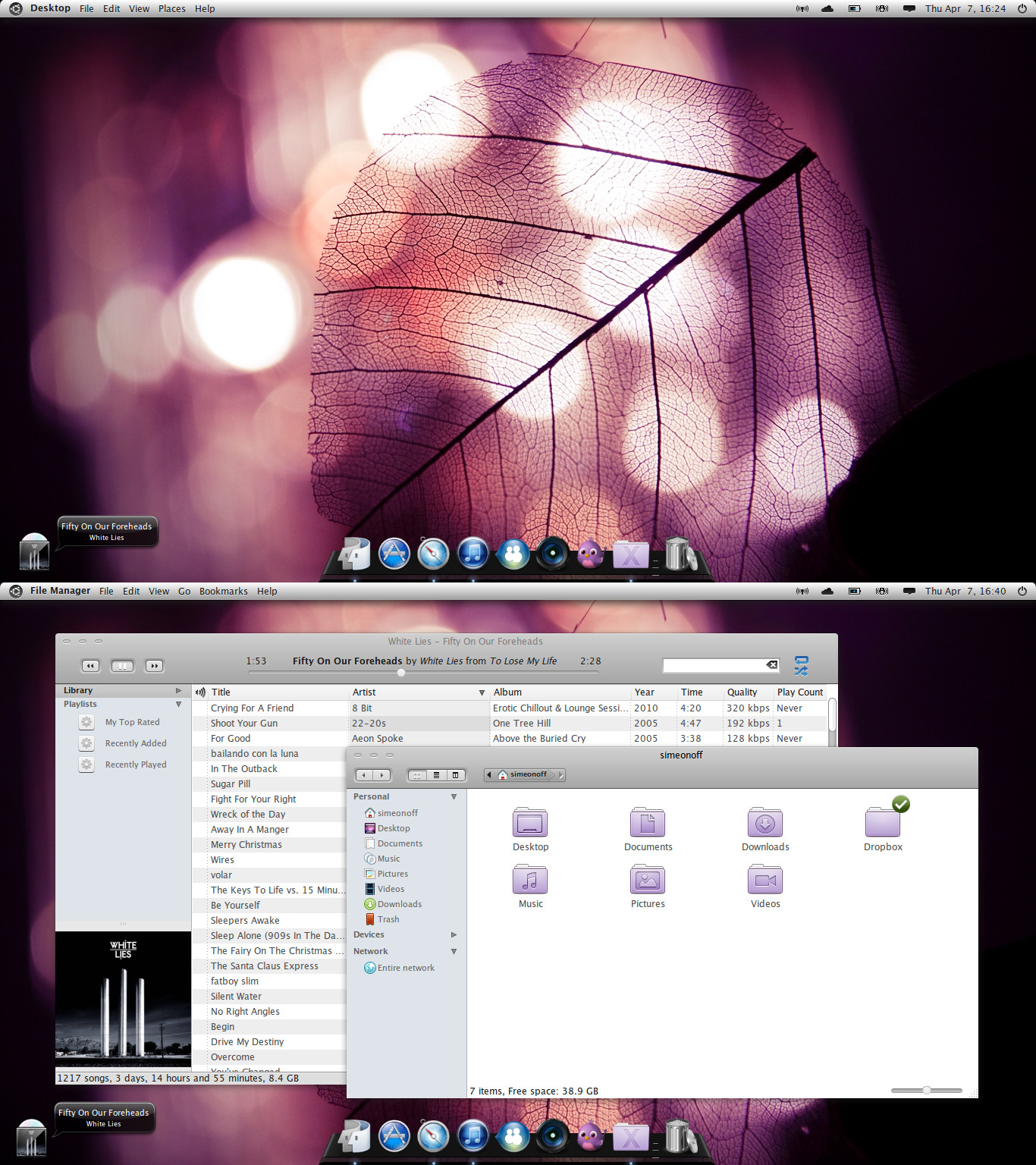Click the simeonoff path bar button
This screenshot has height=1165, width=1036.
coord(525,774)
